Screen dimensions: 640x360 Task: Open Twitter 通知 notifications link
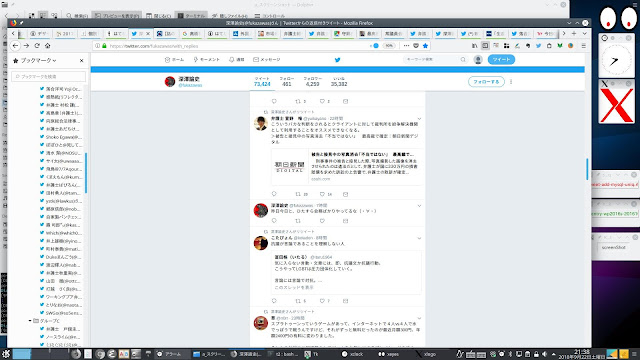pyautogui.click(x=237, y=60)
